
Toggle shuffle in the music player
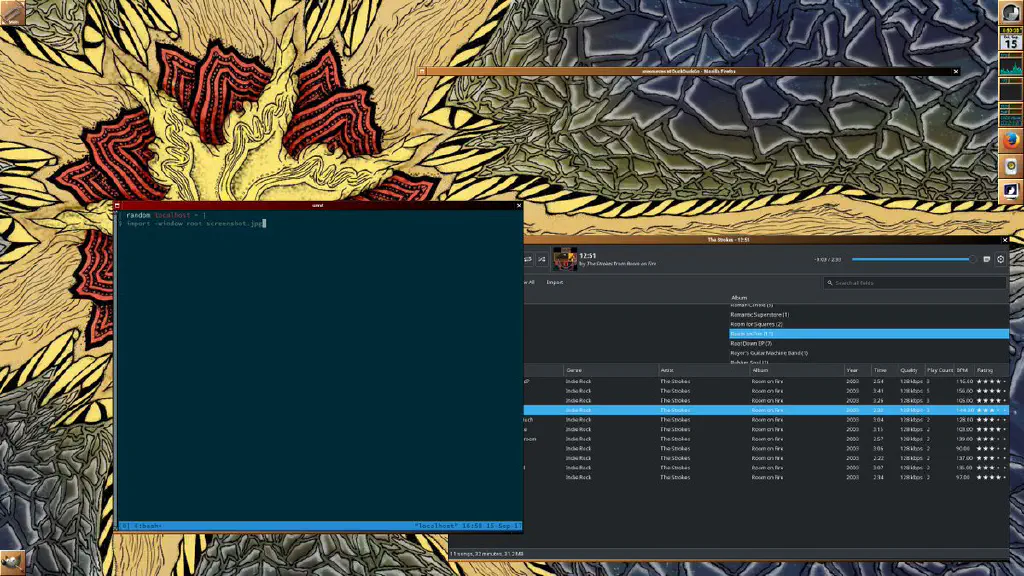click(541, 259)
